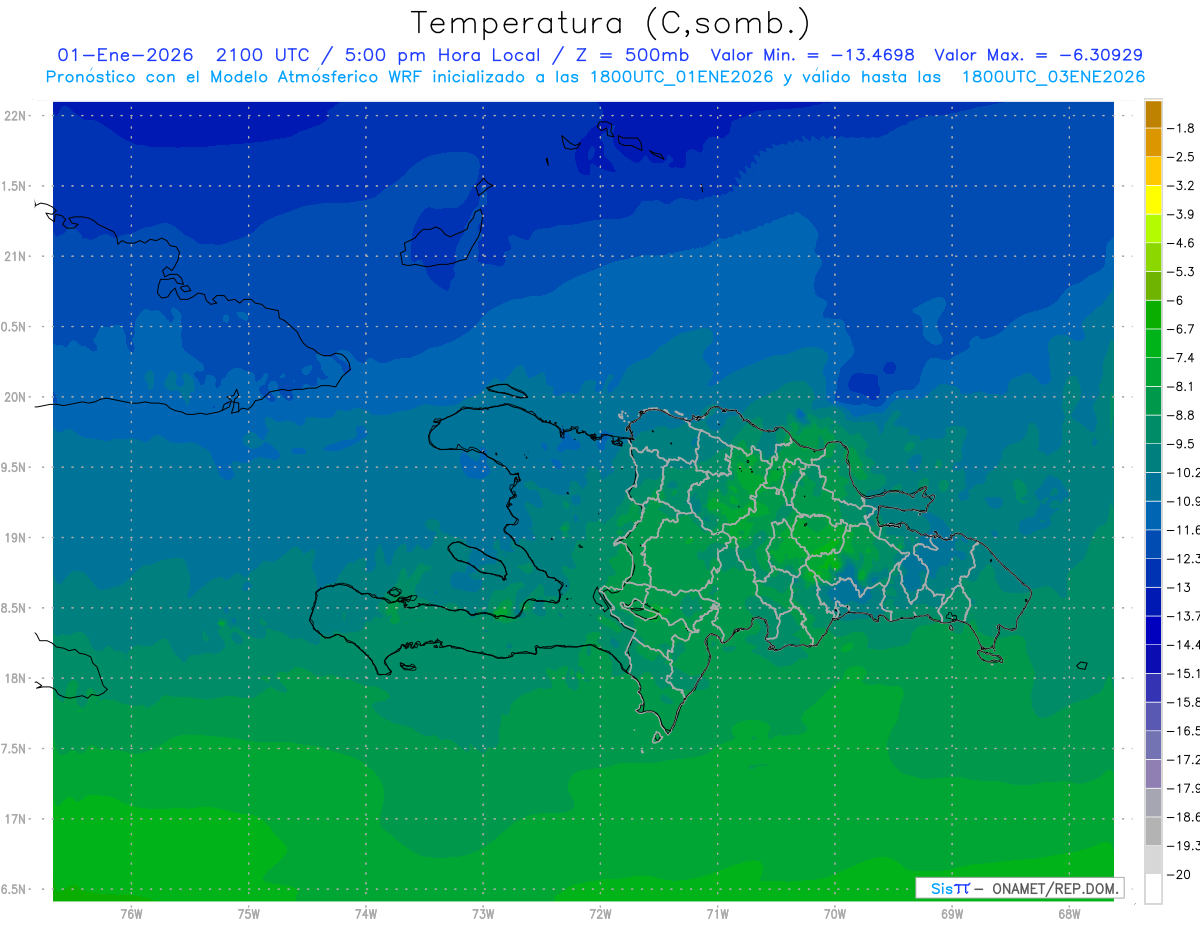The width and height of the screenshot is (1200, 927).
Task: Click the 75W longitude label
Action: pyautogui.click(x=249, y=914)
